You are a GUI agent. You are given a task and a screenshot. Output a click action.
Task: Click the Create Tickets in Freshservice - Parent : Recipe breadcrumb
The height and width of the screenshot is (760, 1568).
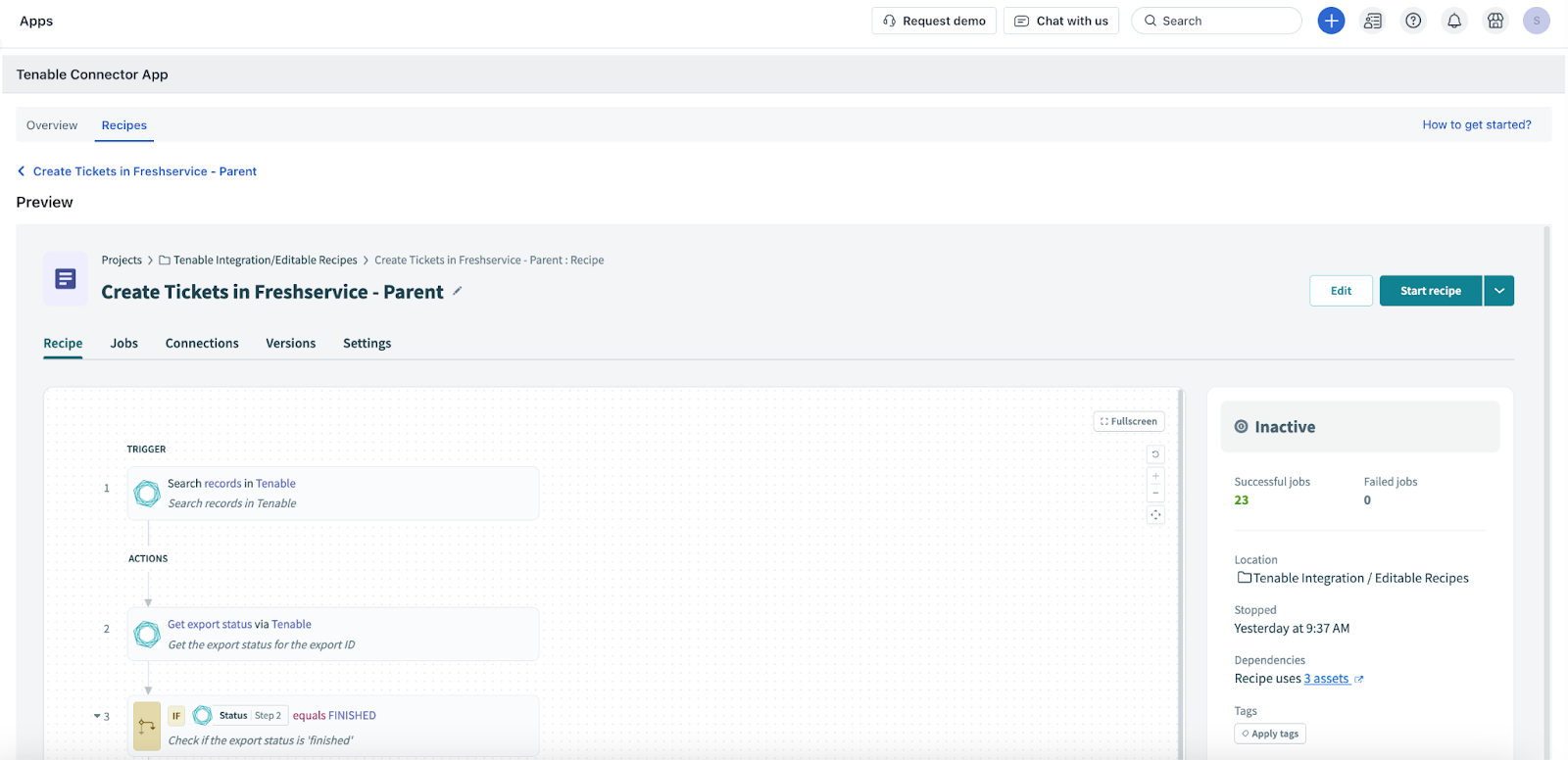(x=489, y=261)
